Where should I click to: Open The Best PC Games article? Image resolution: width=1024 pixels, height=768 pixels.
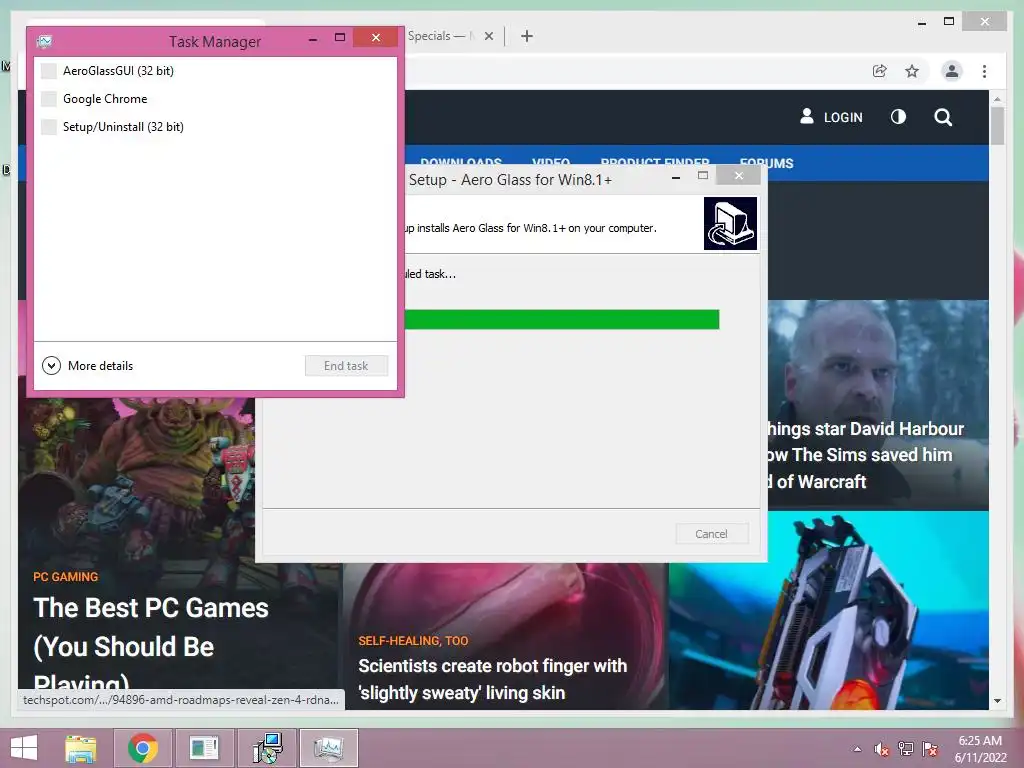[151, 643]
